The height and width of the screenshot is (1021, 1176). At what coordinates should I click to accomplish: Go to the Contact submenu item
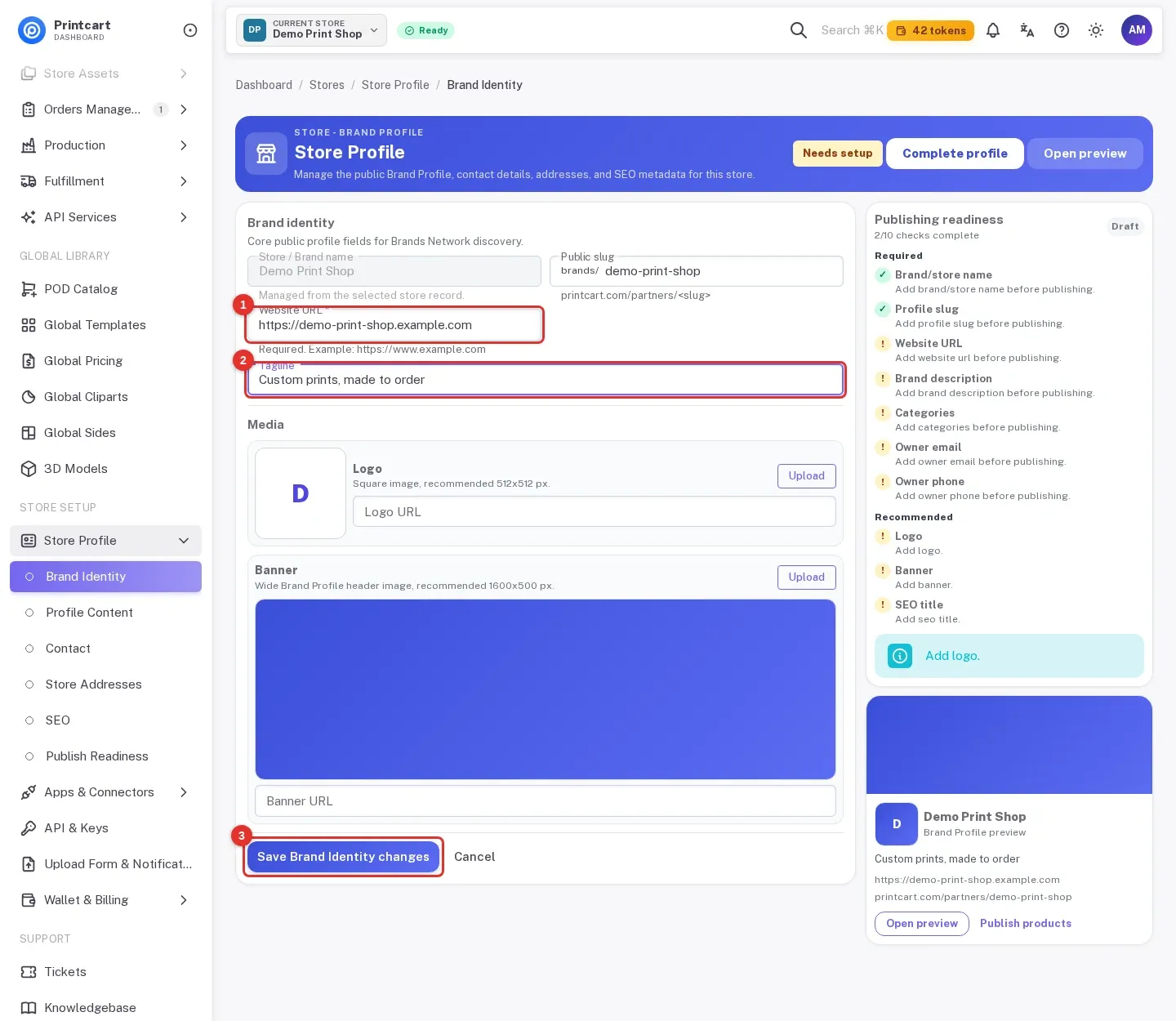pyautogui.click(x=105, y=649)
